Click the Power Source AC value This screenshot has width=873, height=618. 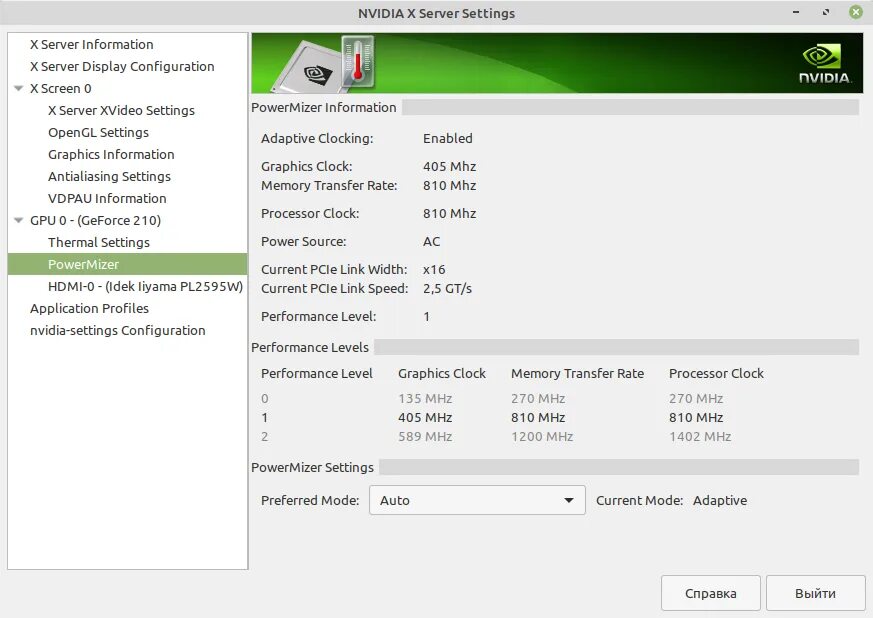point(431,242)
